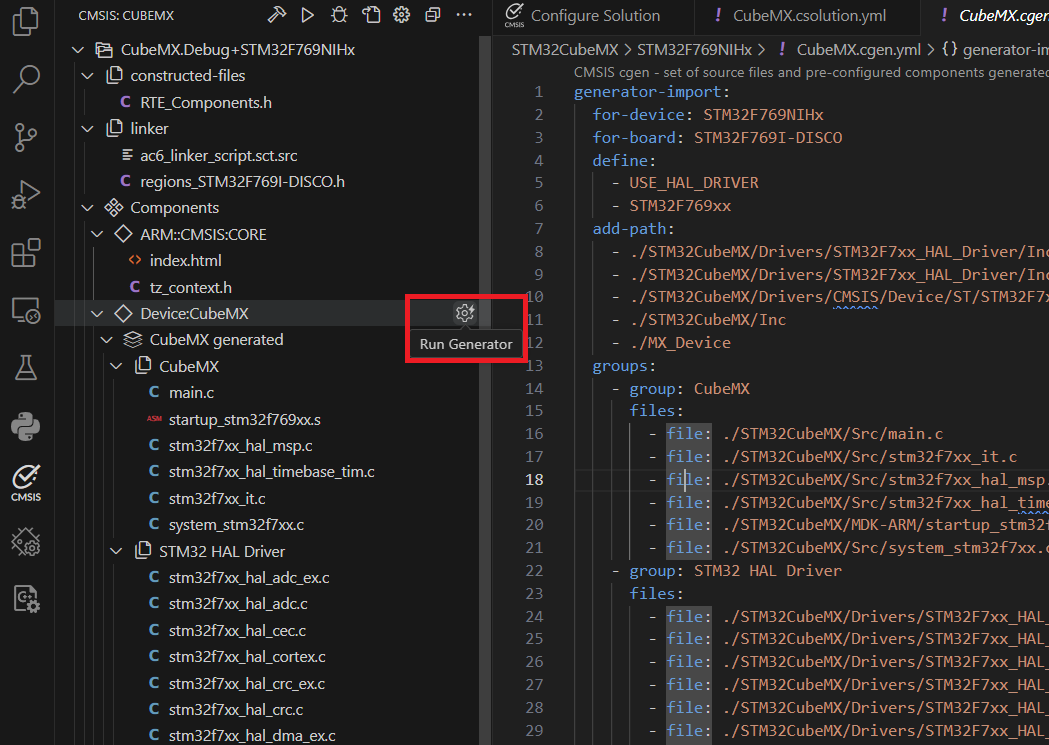The width and height of the screenshot is (1049, 745).
Task: Open tz_context.h file
Action: [x=191, y=288]
